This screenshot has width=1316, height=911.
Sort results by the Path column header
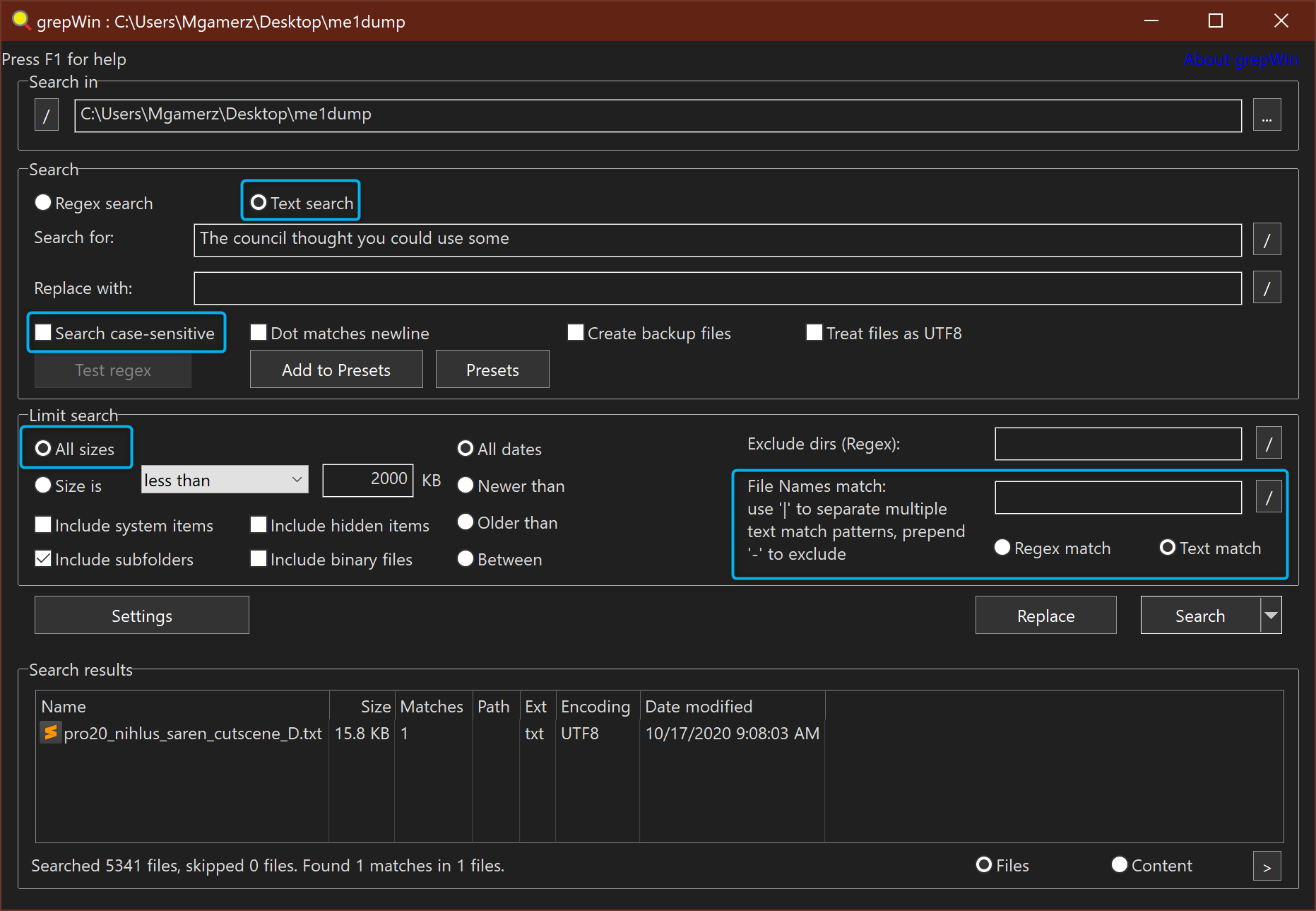point(496,706)
